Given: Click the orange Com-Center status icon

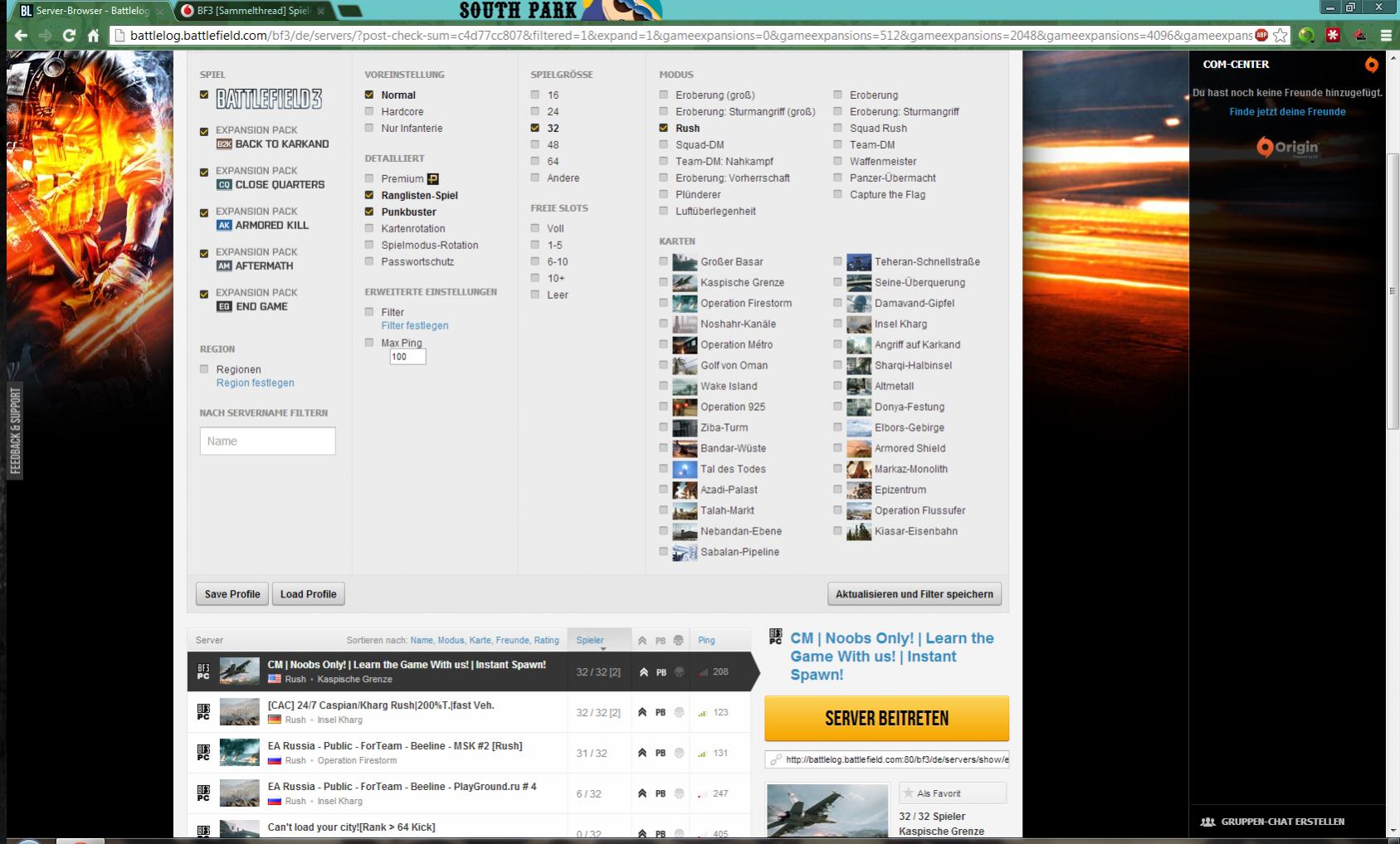Looking at the screenshot, I should point(1371,65).
